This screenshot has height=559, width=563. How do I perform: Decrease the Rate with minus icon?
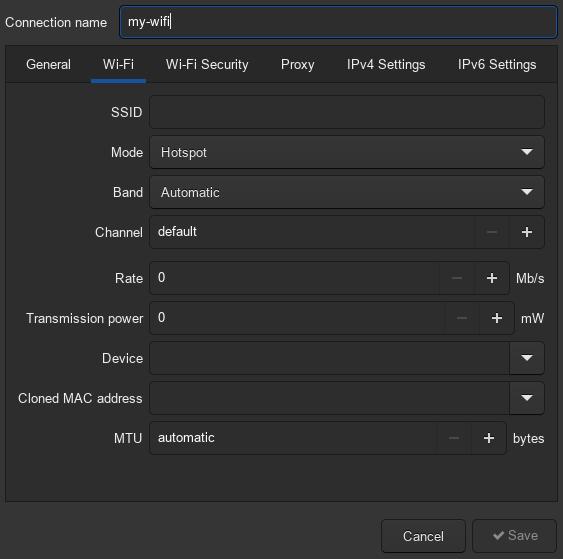click(x=457, y=278)
